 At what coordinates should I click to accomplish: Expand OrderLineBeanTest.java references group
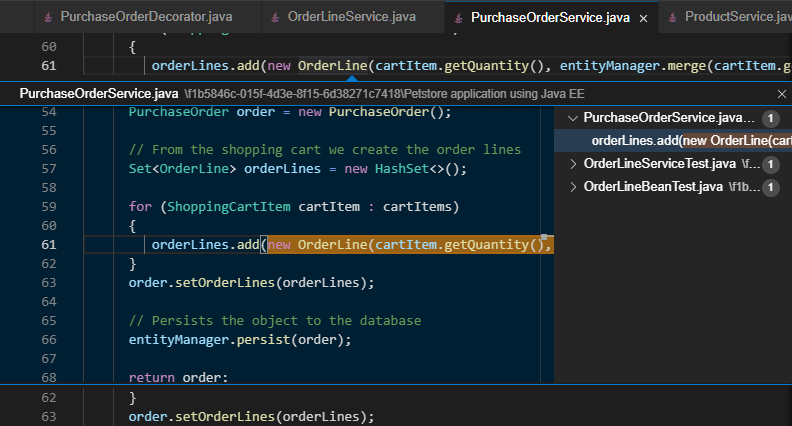click(573, 187)
